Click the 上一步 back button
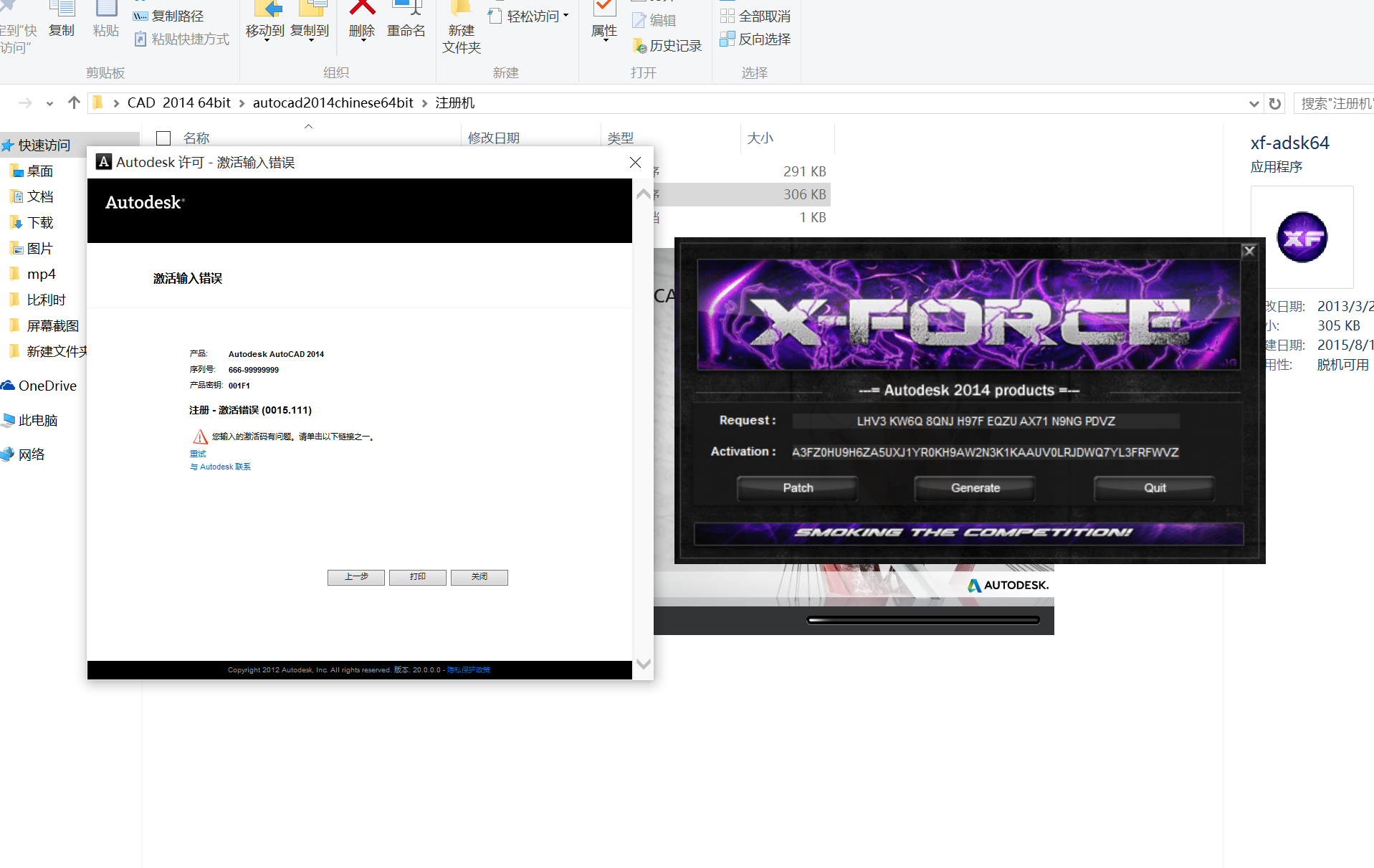The image size is (1374, 868). click(356, 577)
